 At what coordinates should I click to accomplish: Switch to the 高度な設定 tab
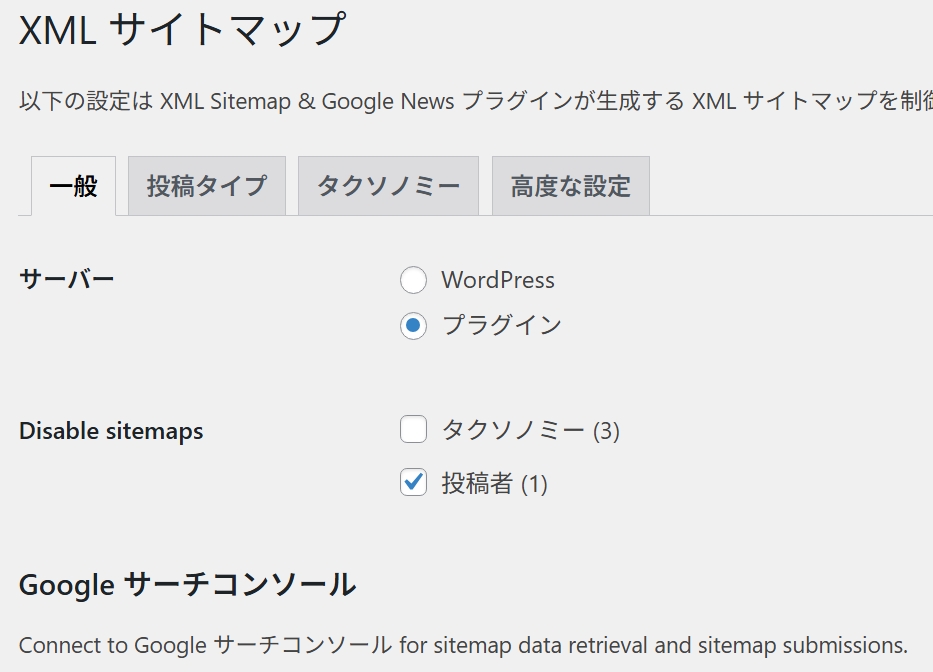pos(570,185)
